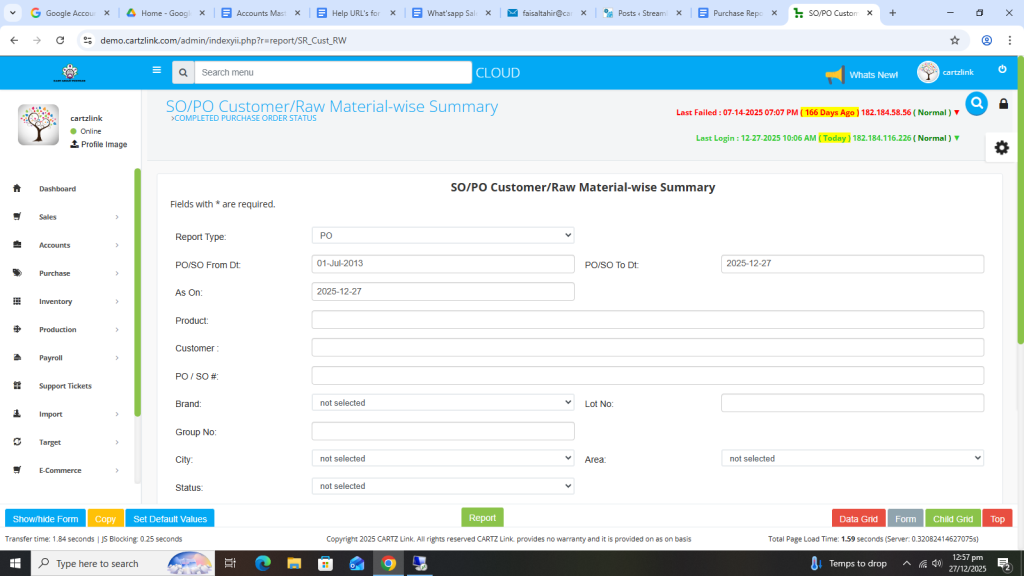Click the power logout icon

click(x=1002, y=69)
